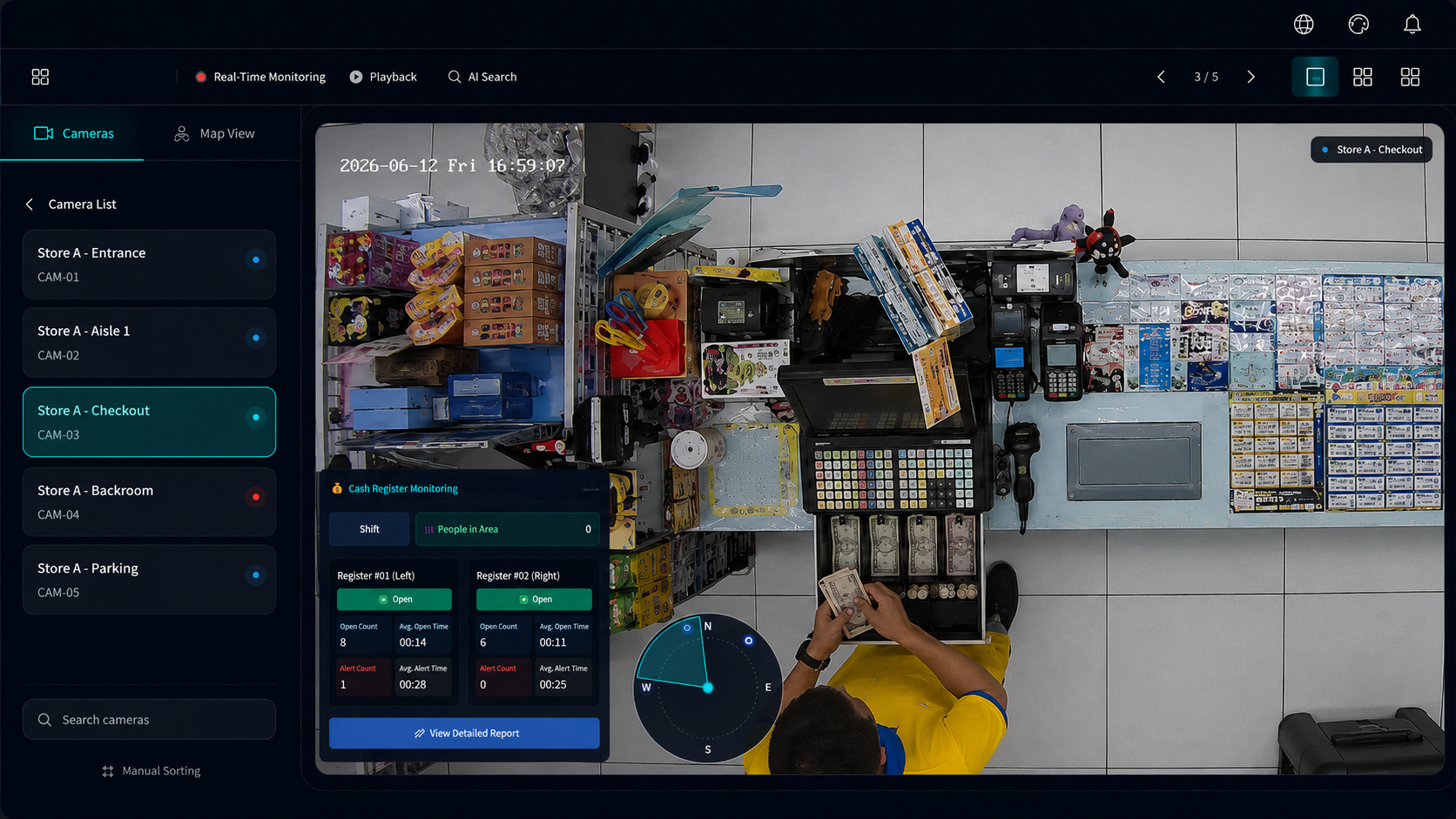Click Register #02 Alert Count value 0
1456x819 pixels.
pos(483,685)
